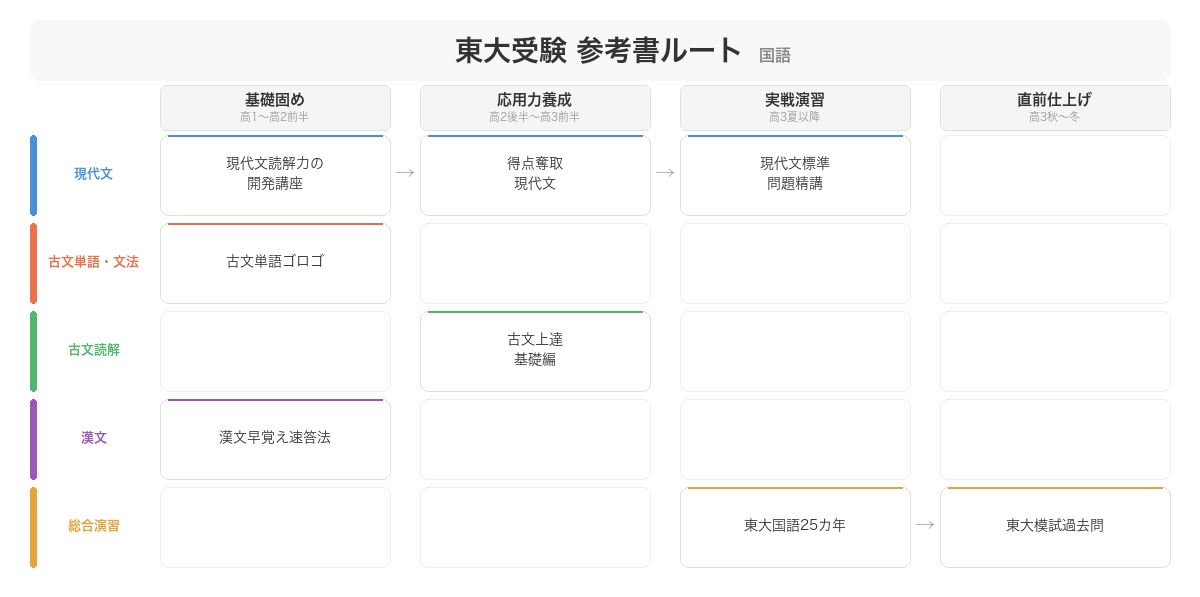Click the 漢文 row label
The image size is (1200, 597).
tap(93, 438)
